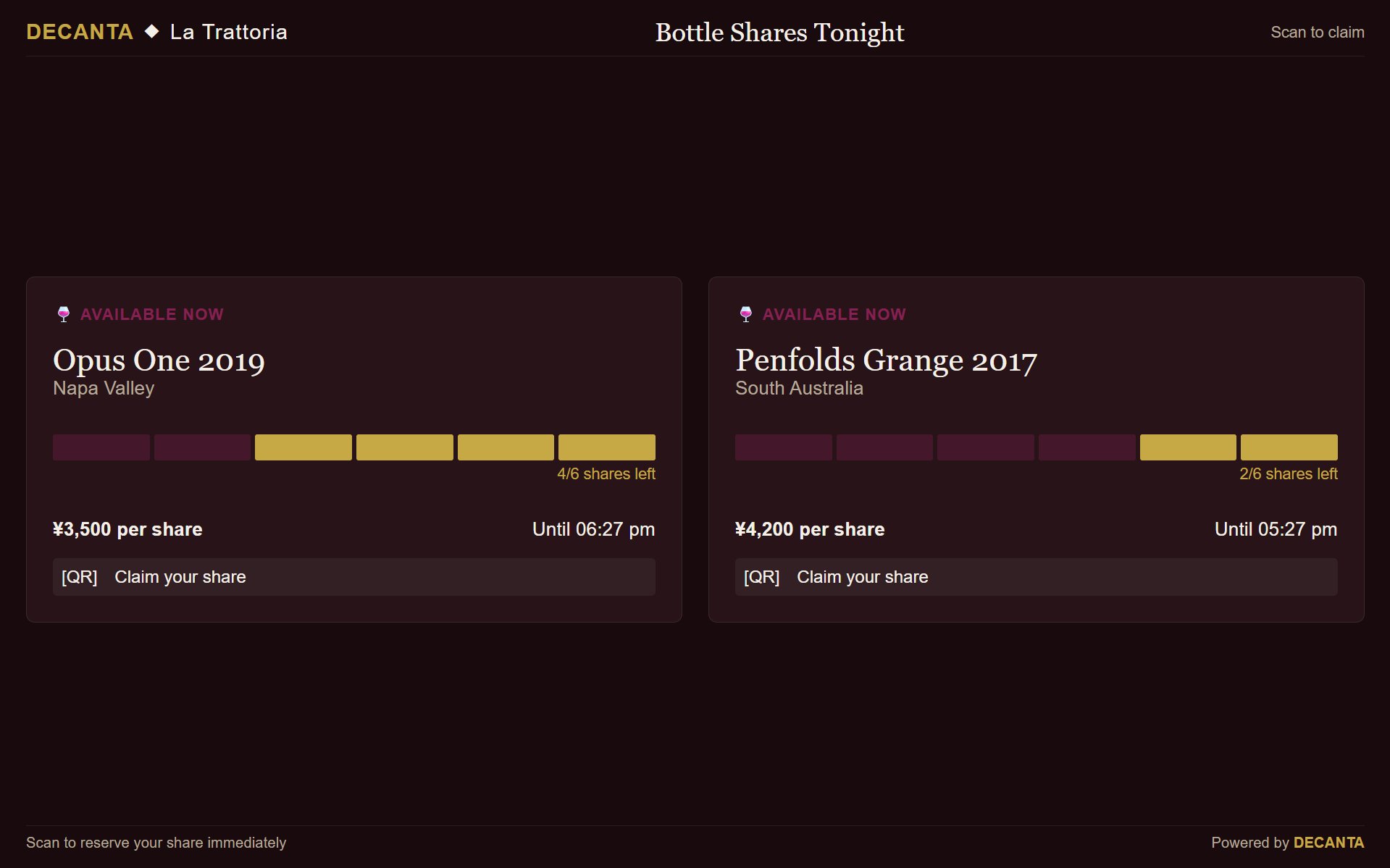This screenshot has width=1390, height=868.
Task: Click the AVAILABLE NOW badge on Opus One
Action: click(152, 313)
